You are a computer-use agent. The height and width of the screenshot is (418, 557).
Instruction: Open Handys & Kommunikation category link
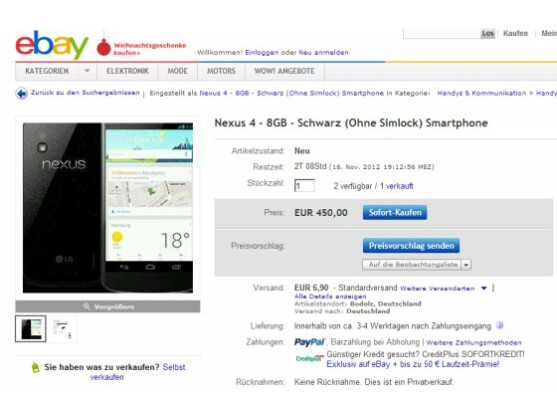coord(481,93)
